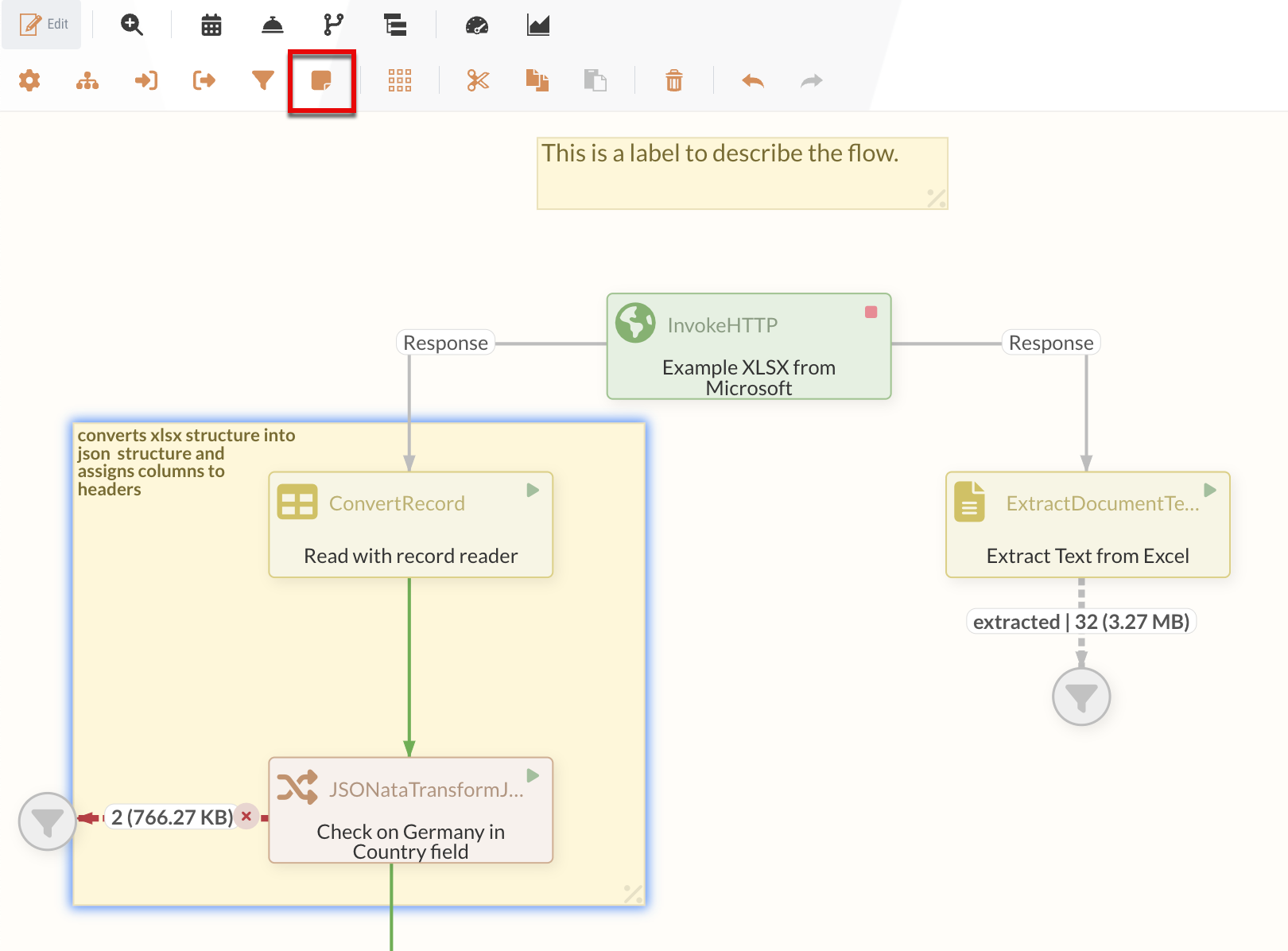Click 'Check on Germany in Country field'
Image resolution: width=1288 pixels, height=951 pixels.
(x=411, y=842)
